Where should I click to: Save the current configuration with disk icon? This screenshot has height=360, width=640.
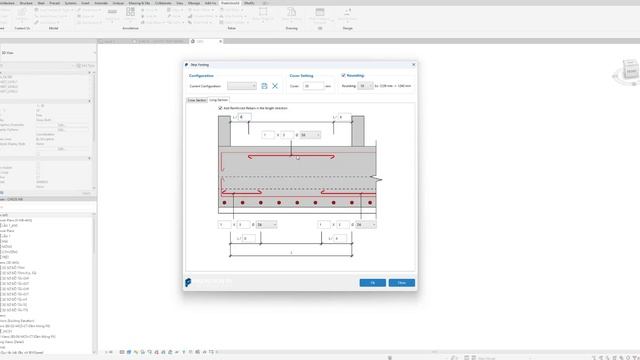pos(264,86)
